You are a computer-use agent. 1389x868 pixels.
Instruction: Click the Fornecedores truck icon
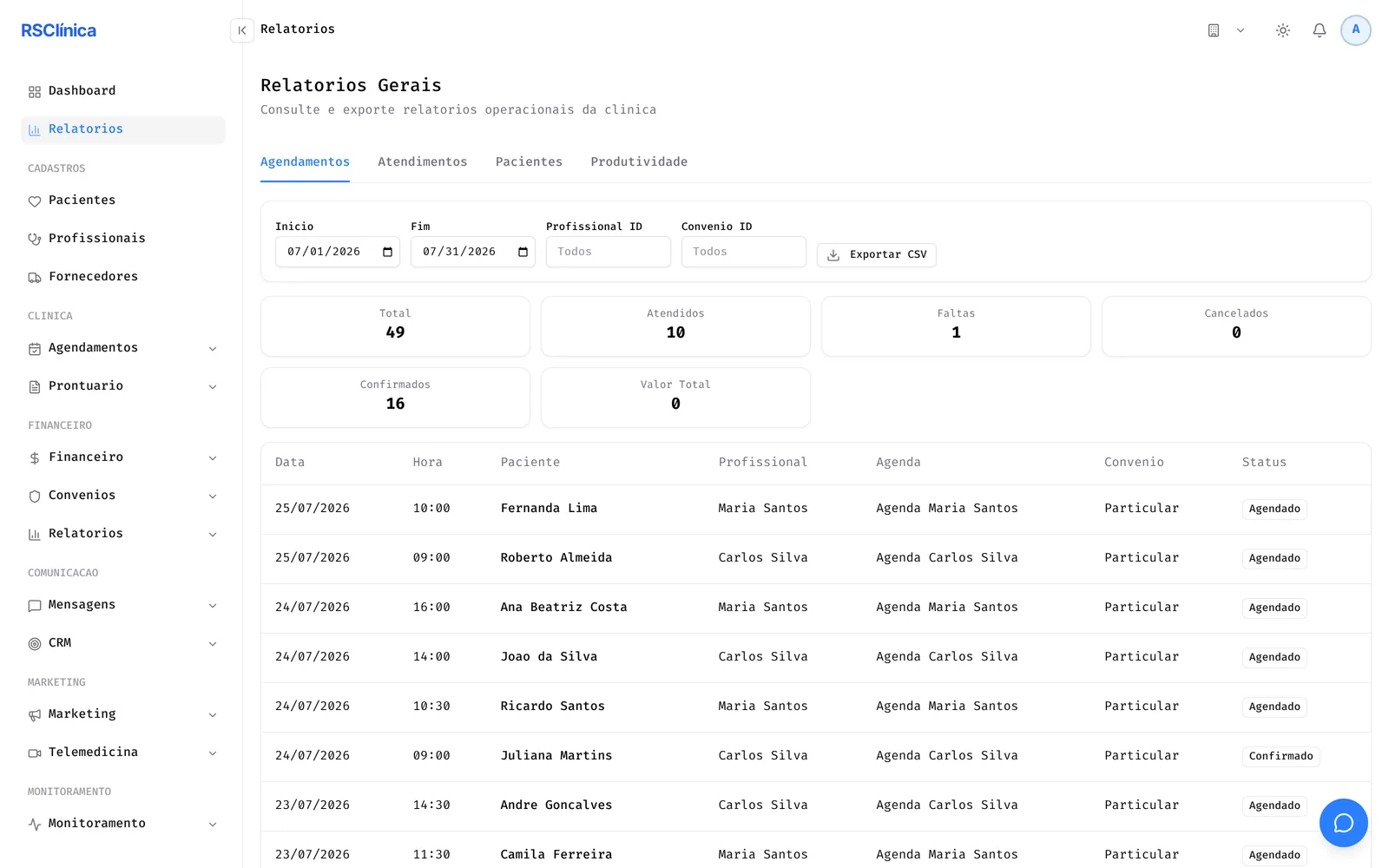coord(35,278)
